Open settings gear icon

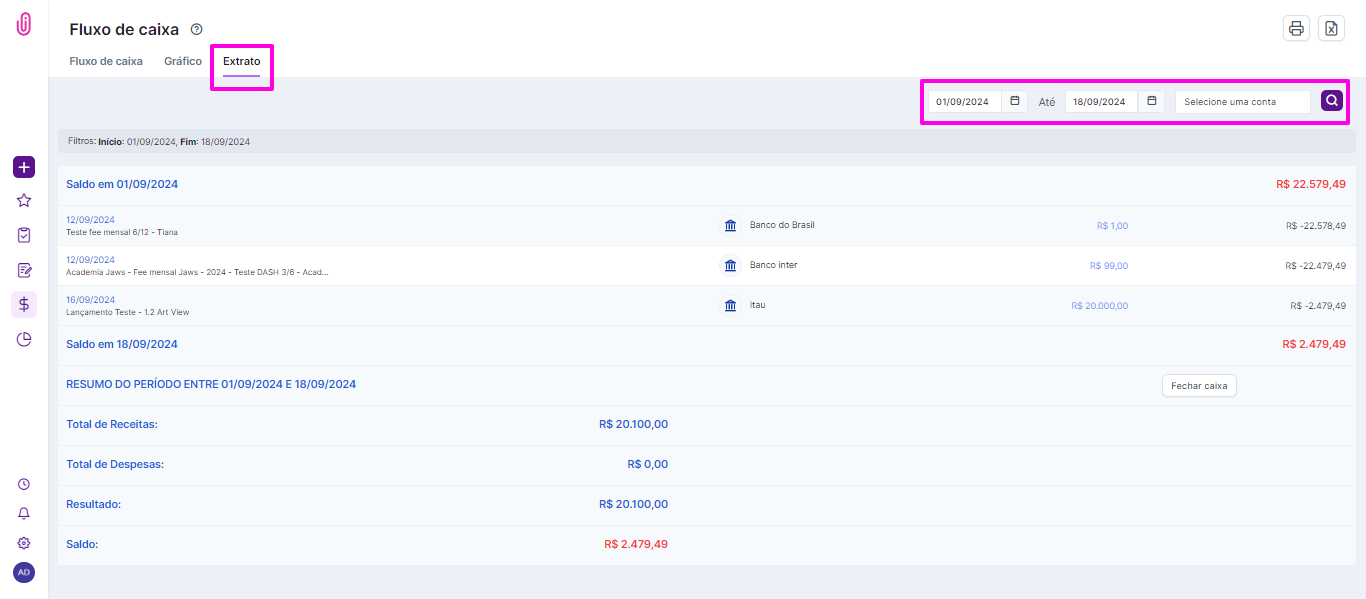(24, 543)
